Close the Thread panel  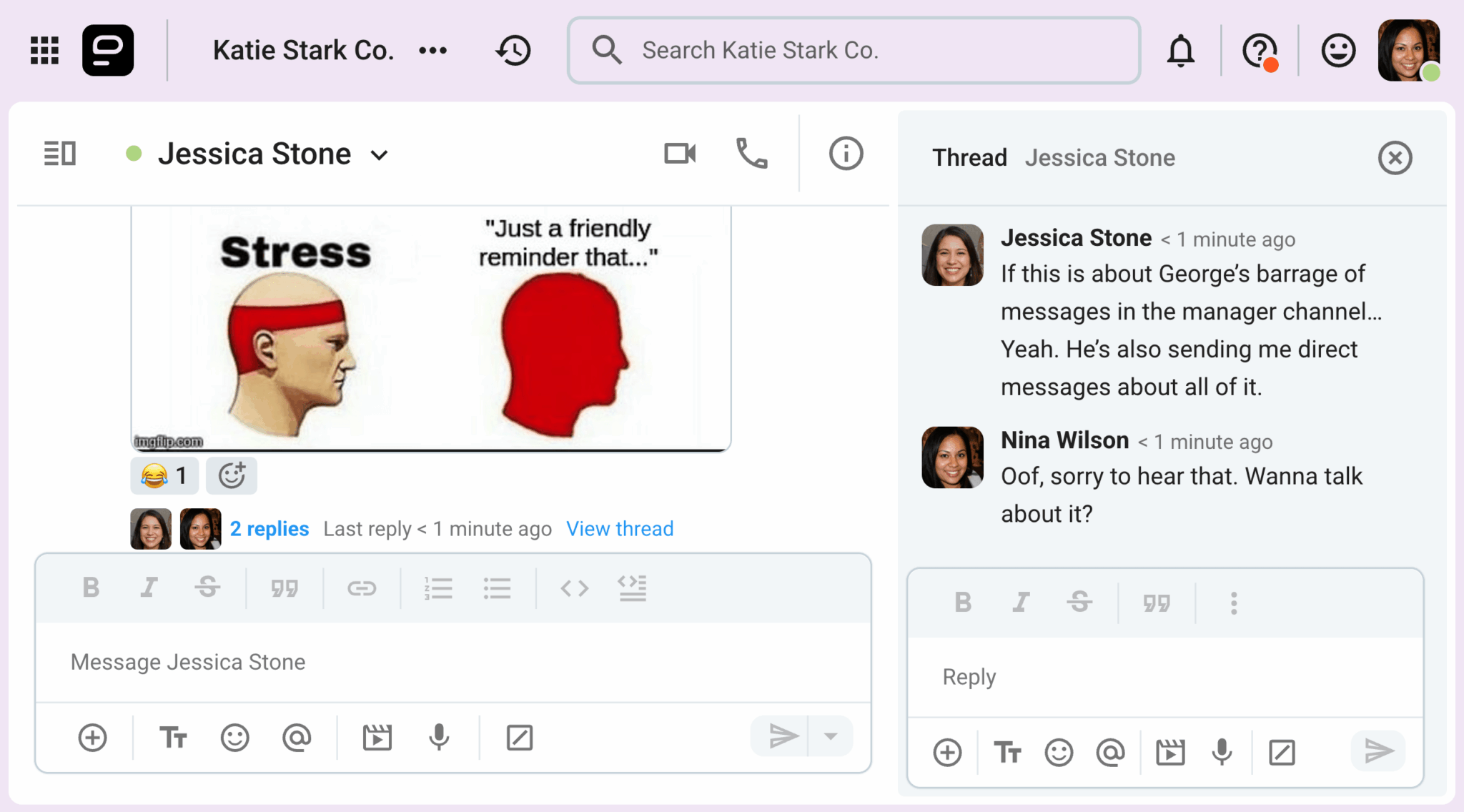pyautogui.click(x=1395, y=157)
